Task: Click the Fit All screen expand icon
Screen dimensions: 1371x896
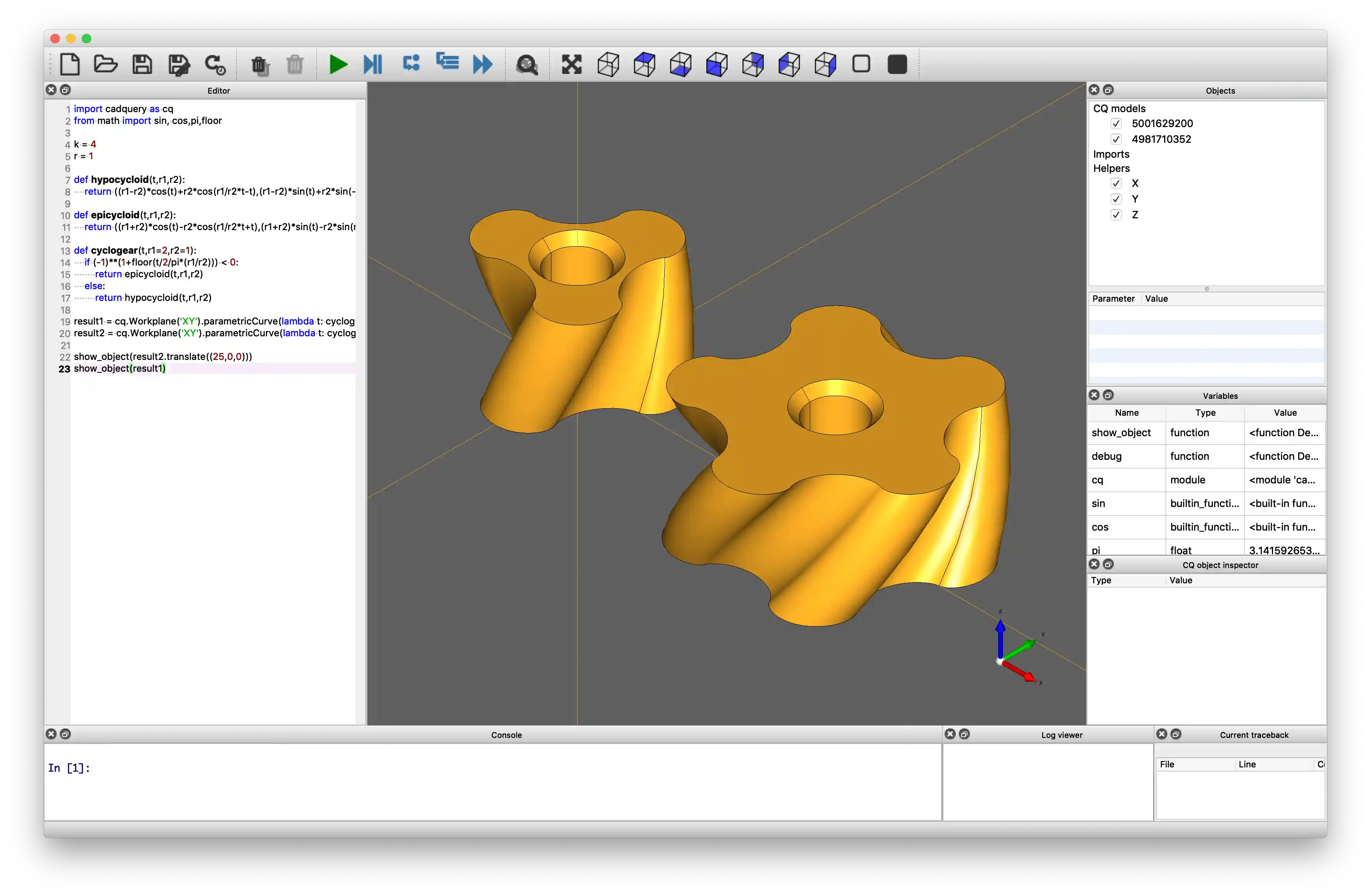Action: pyautogui.click(x=571, y=65)
